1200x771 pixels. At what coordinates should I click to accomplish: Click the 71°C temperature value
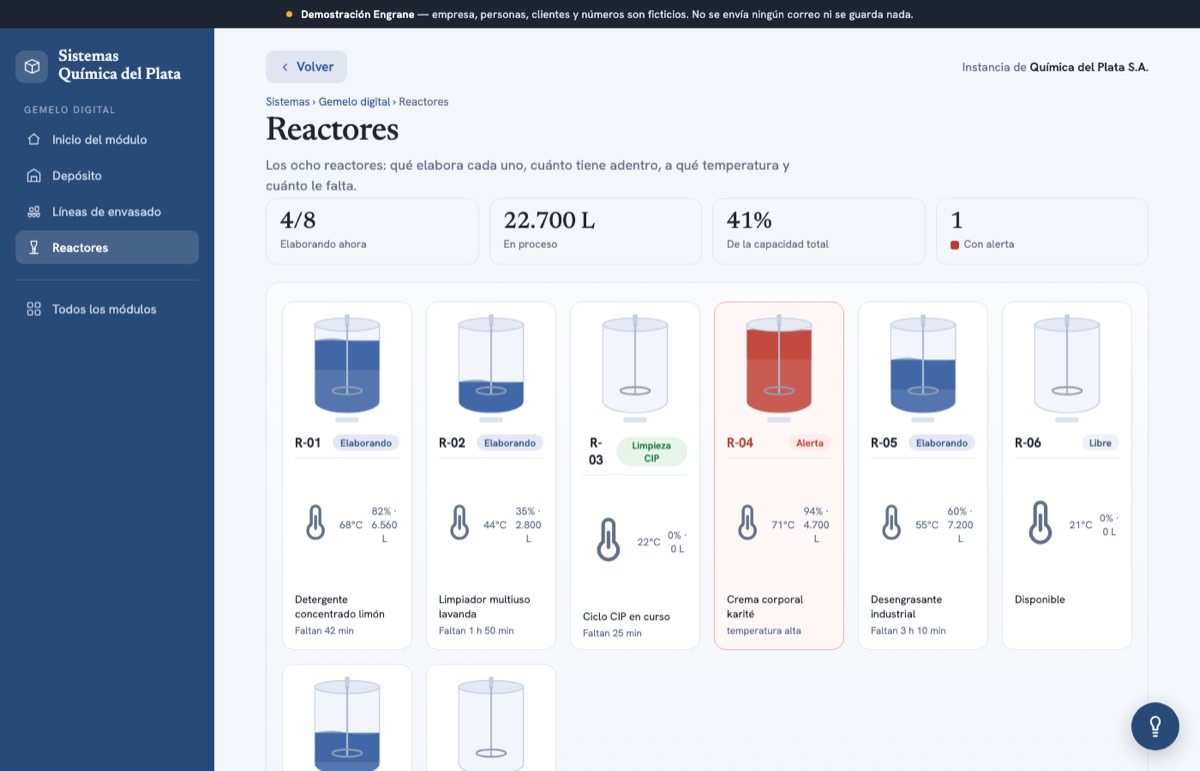point(783,525)
